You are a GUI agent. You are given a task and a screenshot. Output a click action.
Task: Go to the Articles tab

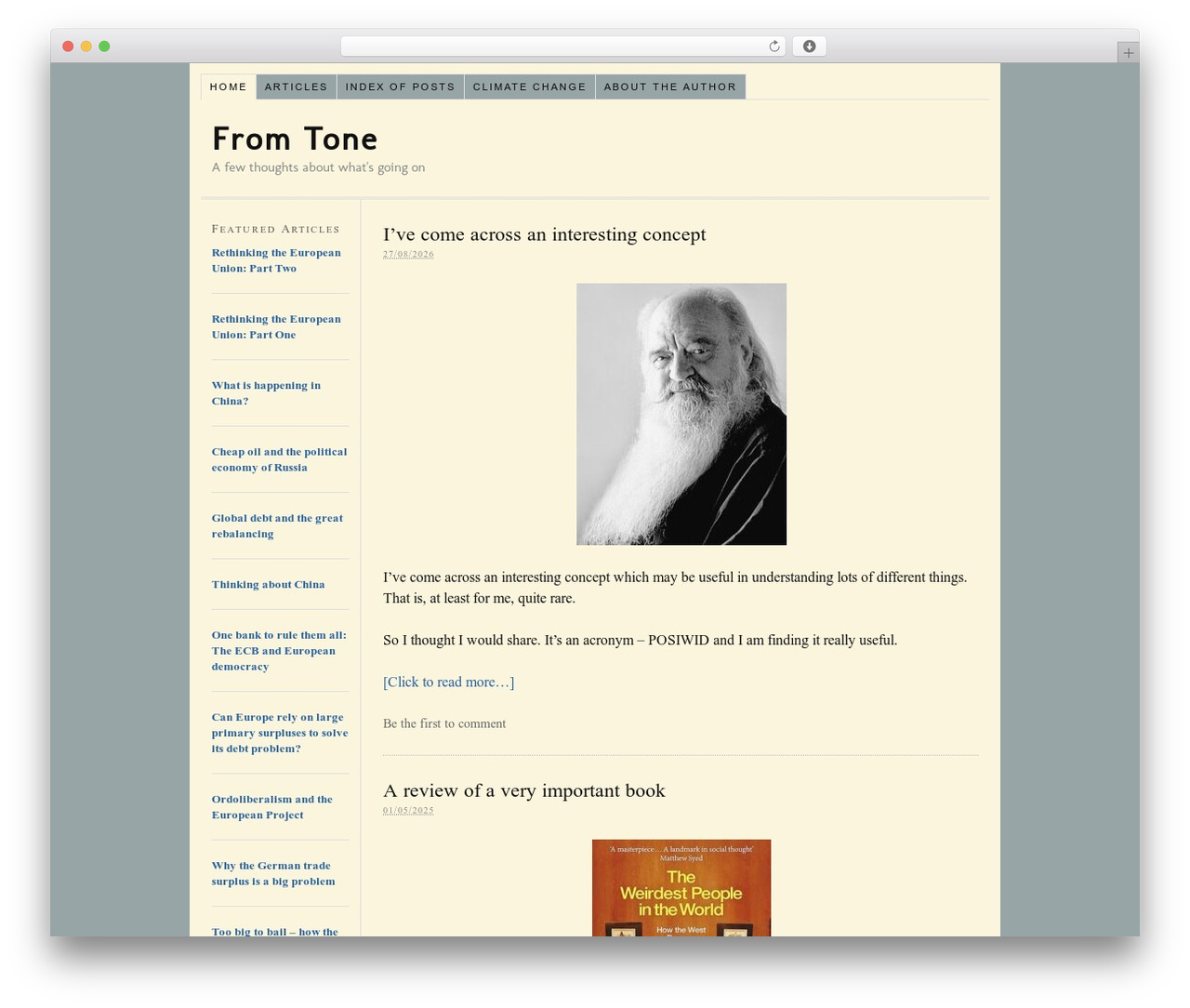pyautogui.click(x=297, y=86)
